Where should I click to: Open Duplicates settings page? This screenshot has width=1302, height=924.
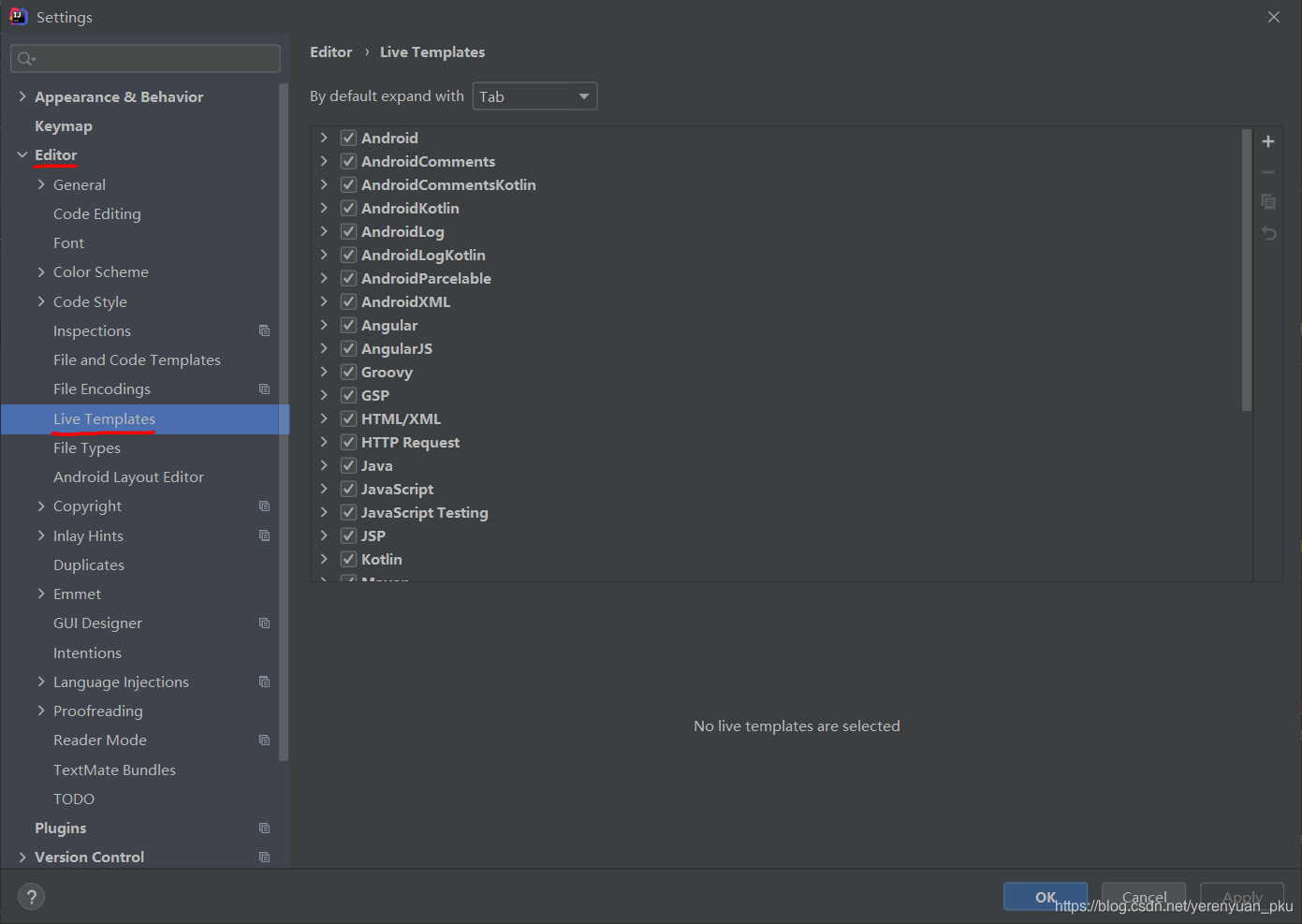pos(89,565)
